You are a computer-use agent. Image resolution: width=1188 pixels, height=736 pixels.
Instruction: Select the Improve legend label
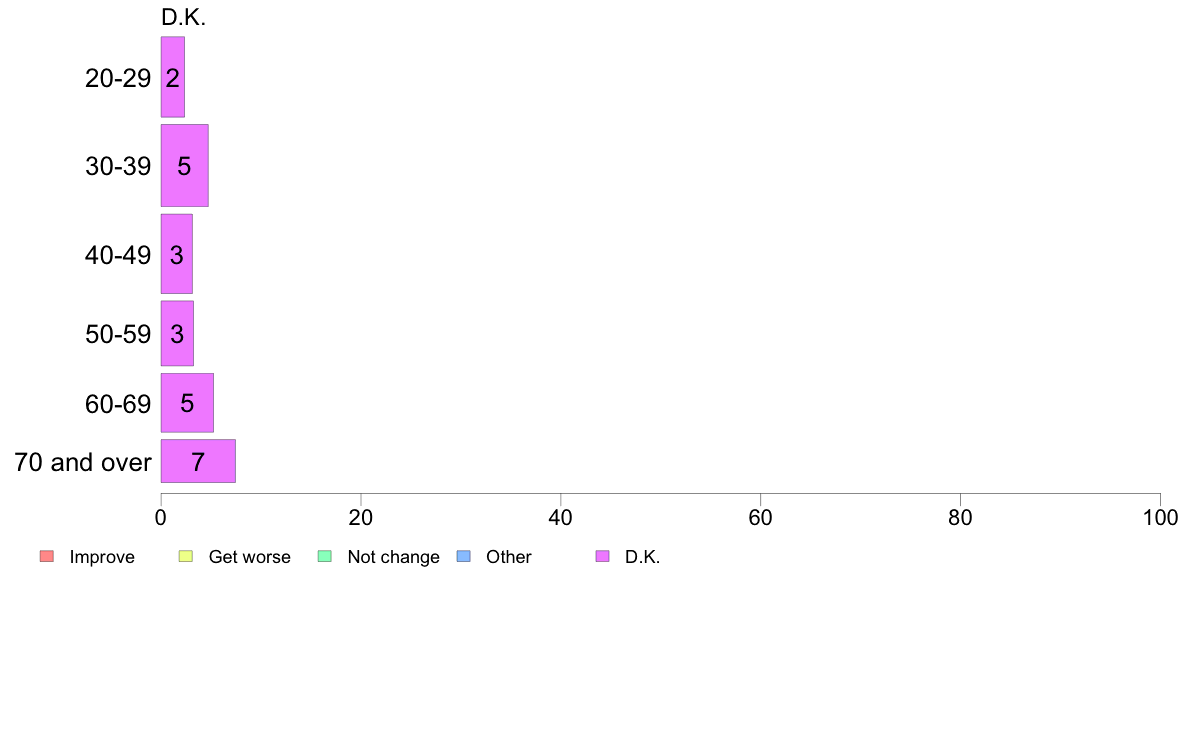coord(102,557)
